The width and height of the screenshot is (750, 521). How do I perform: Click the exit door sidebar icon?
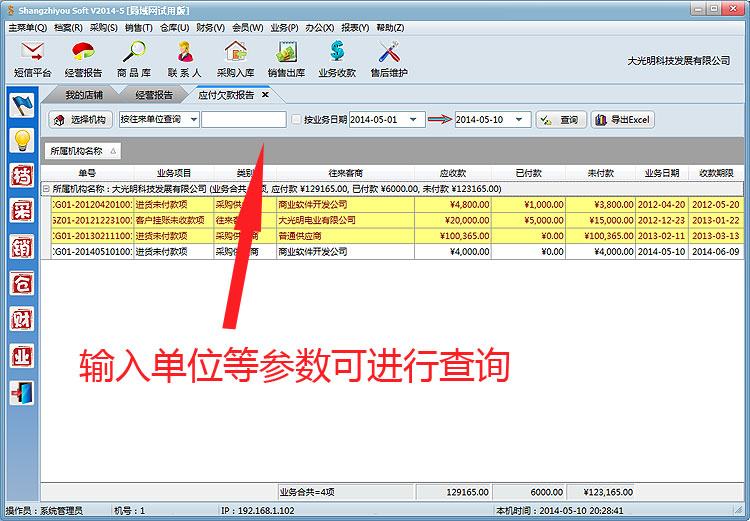coord(22,393)
